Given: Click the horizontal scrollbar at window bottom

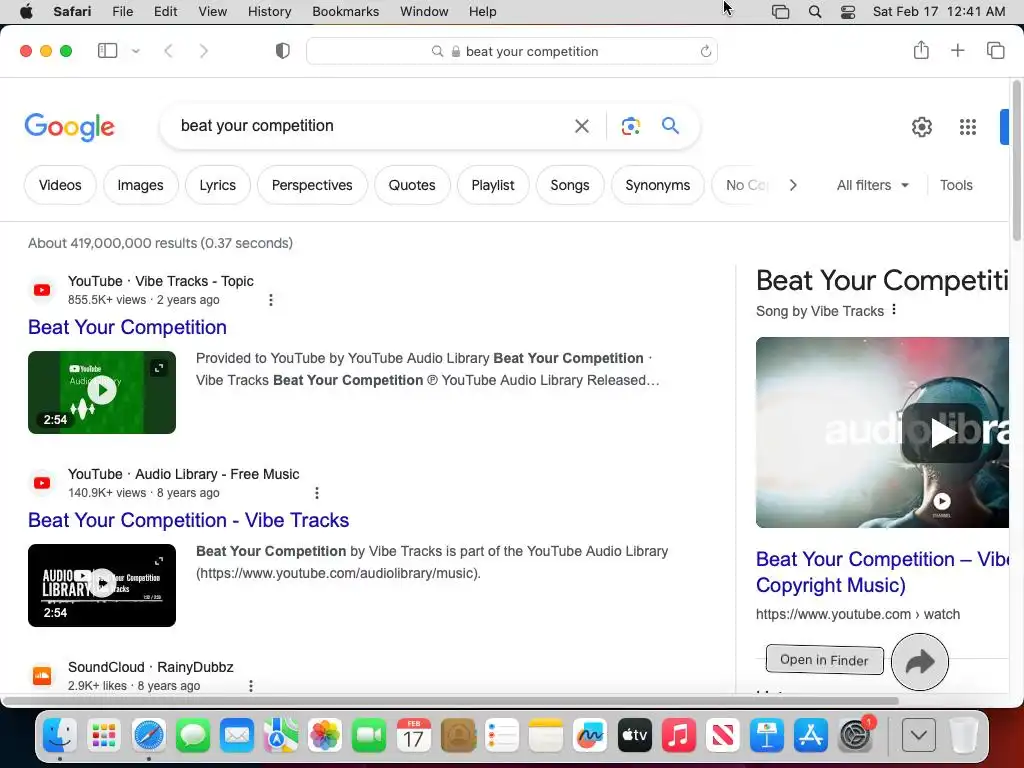Looking at the screenshot, I should point(451,701).
